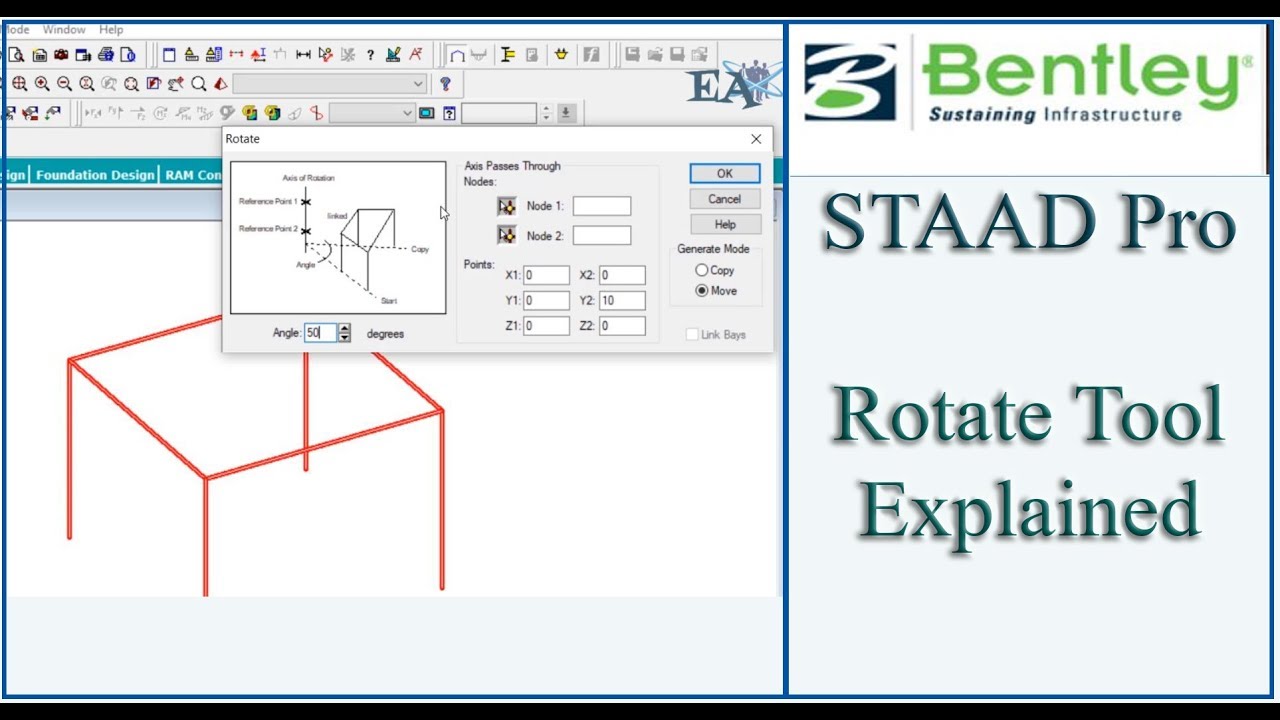The width and height of the screenshot is (1280, 720).
Task: Click the toolbar spinner beside empty field
Action: [x=546, y=113]
